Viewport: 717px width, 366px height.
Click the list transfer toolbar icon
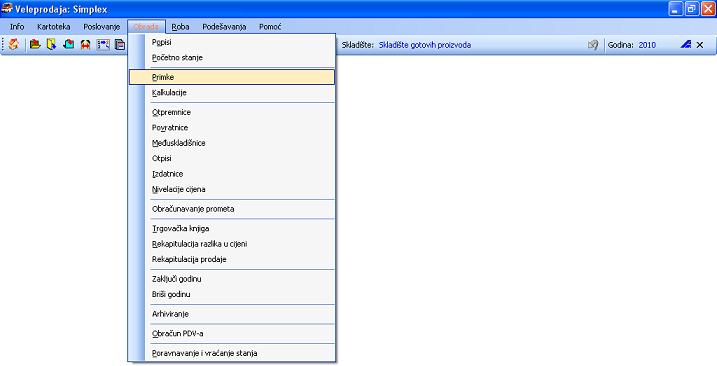point(103,44)
